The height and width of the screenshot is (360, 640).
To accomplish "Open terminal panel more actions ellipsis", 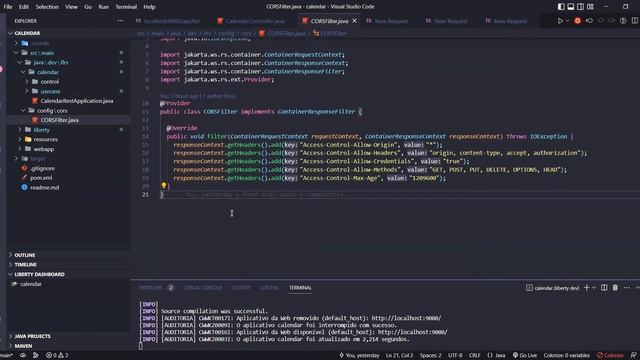I will [x=627, y=288].
